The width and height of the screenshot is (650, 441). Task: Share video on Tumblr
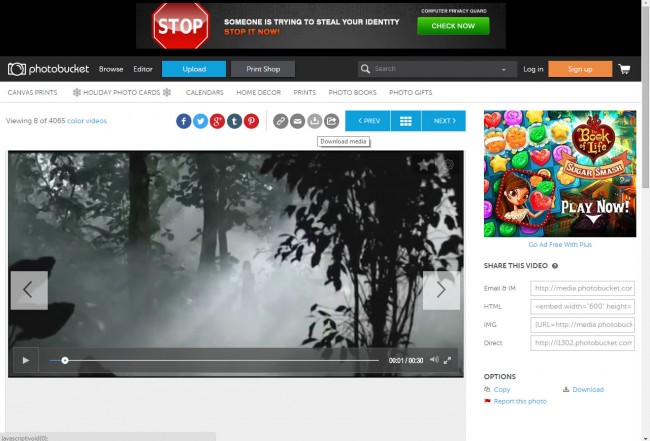point(234,121)
